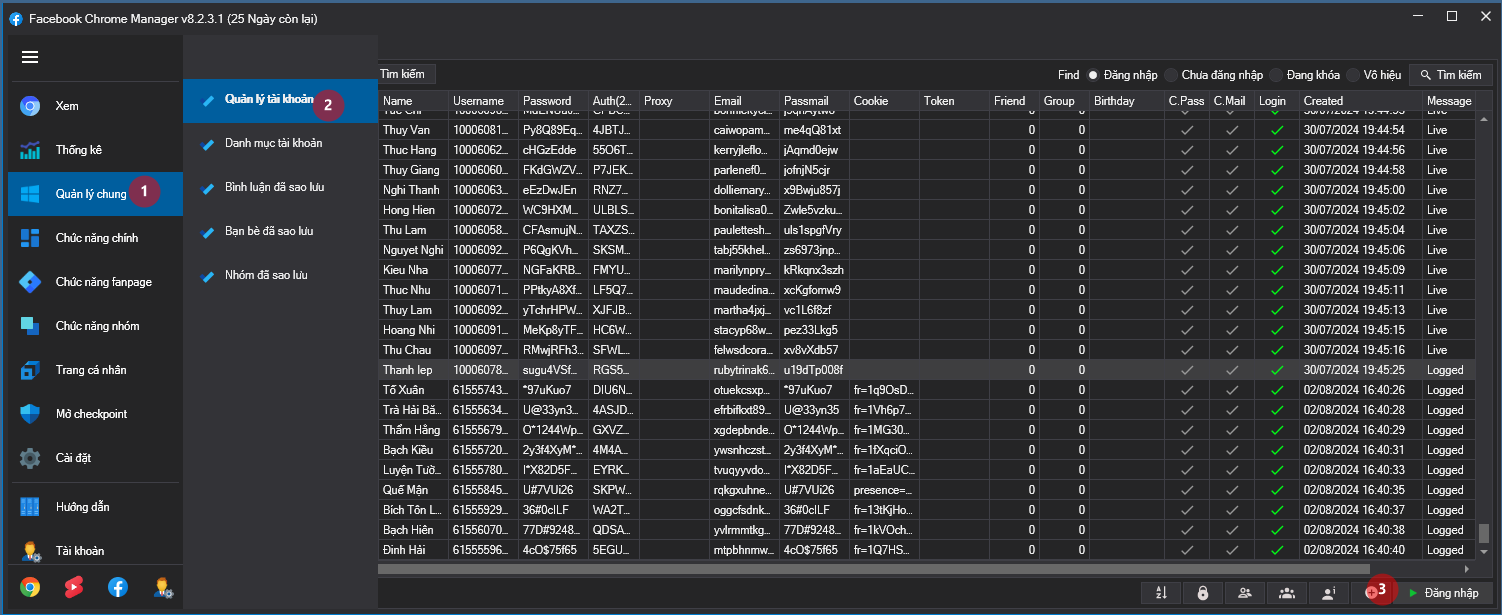Click the 'Tìm kiếm' search button at top right
The image size is (1502, 615).
(x=1450, y=75)
